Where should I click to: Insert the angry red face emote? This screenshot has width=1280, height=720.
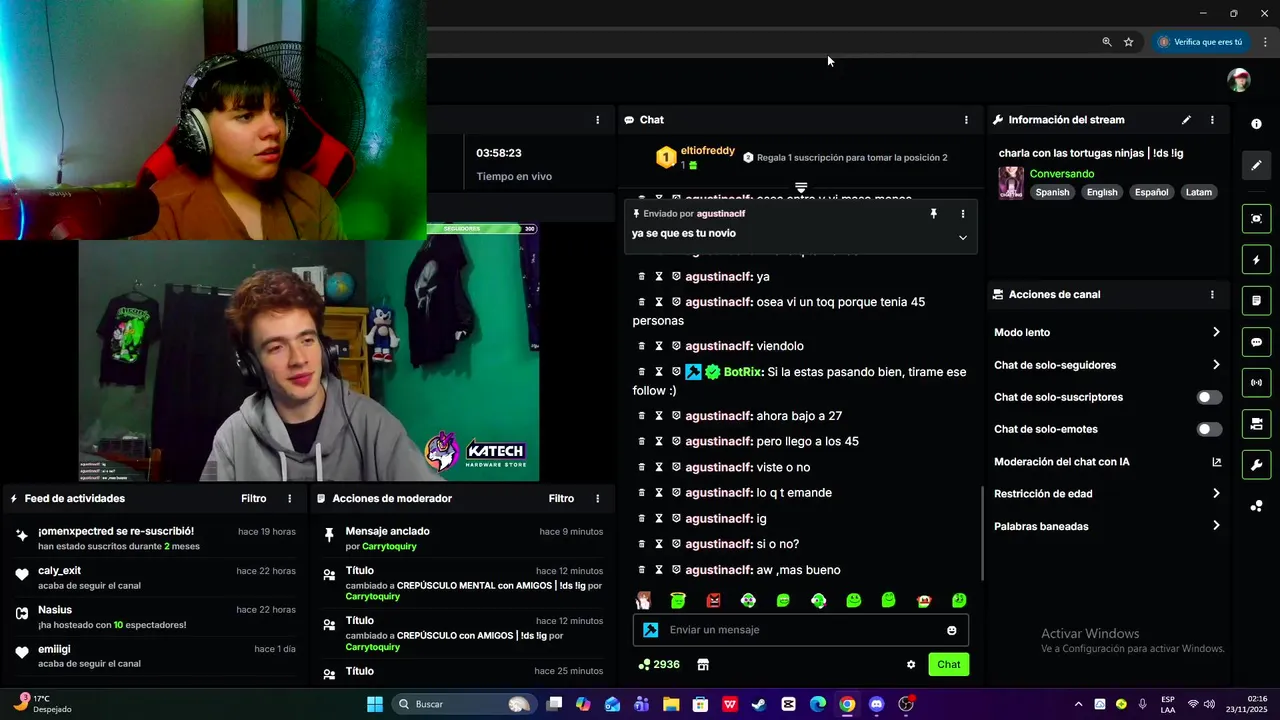(x=713, y=601)
